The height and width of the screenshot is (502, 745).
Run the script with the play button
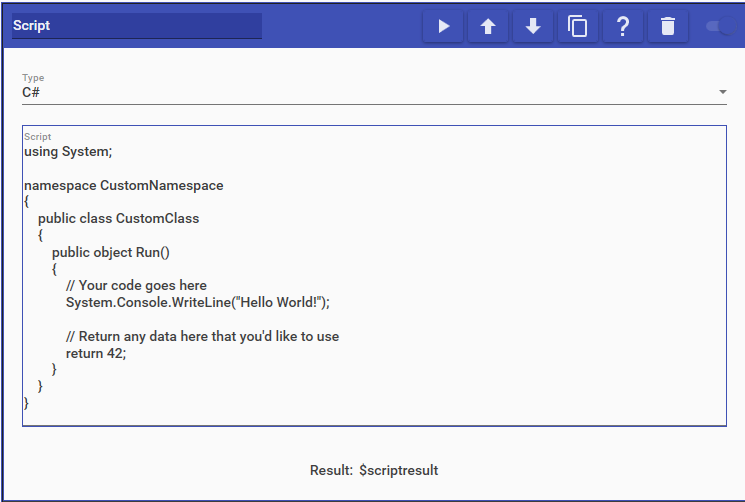(x=443, y=27)
